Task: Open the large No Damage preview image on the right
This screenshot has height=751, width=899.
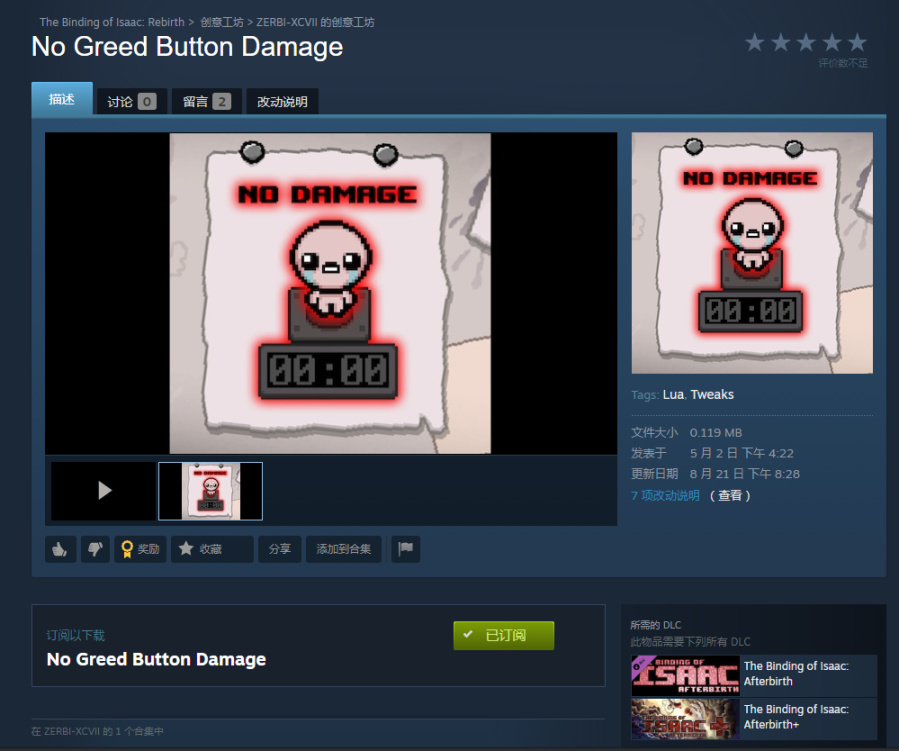Action: tap(752, 253)
